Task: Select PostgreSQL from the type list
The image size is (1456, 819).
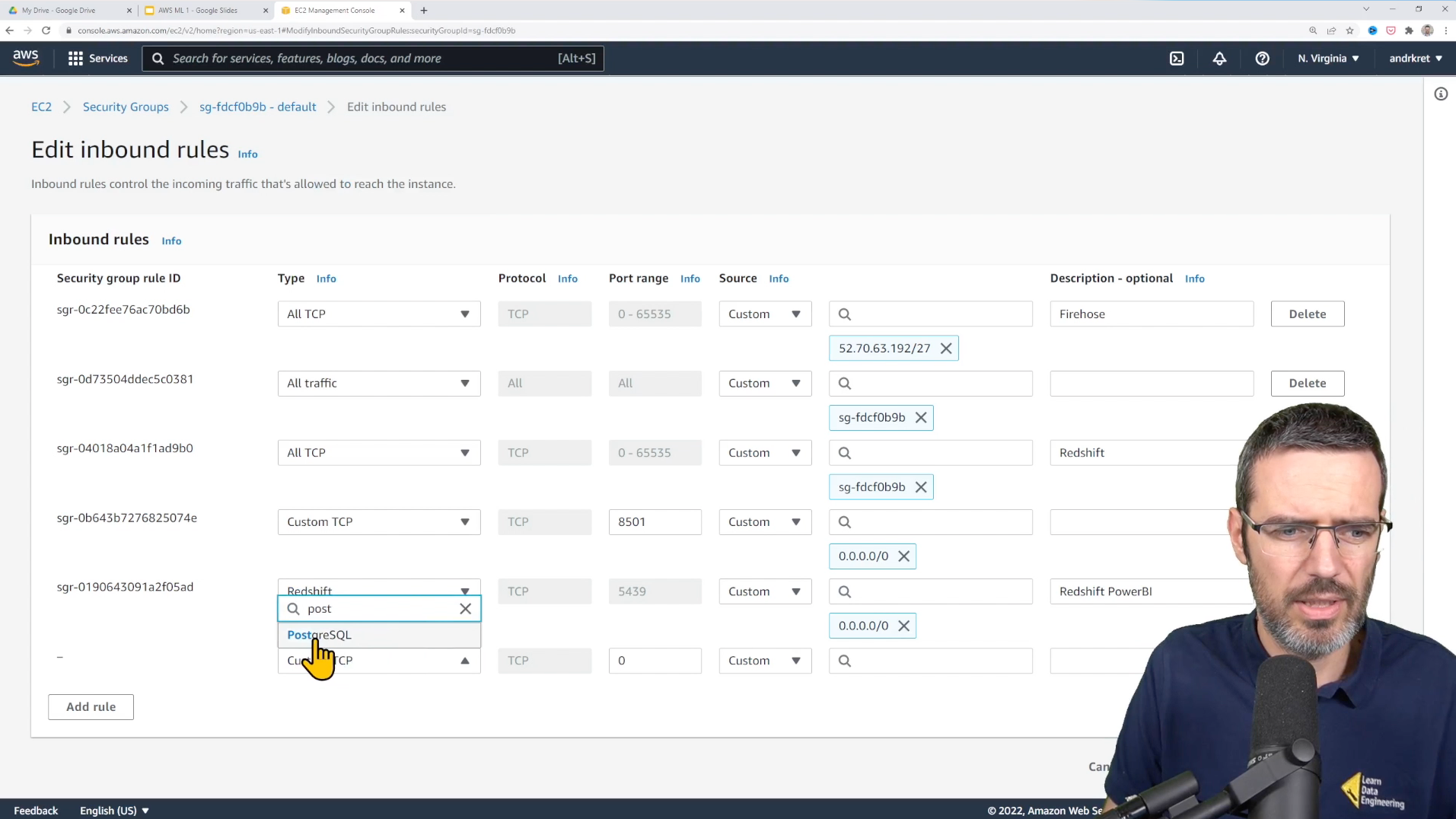Action: click(379, 635)
